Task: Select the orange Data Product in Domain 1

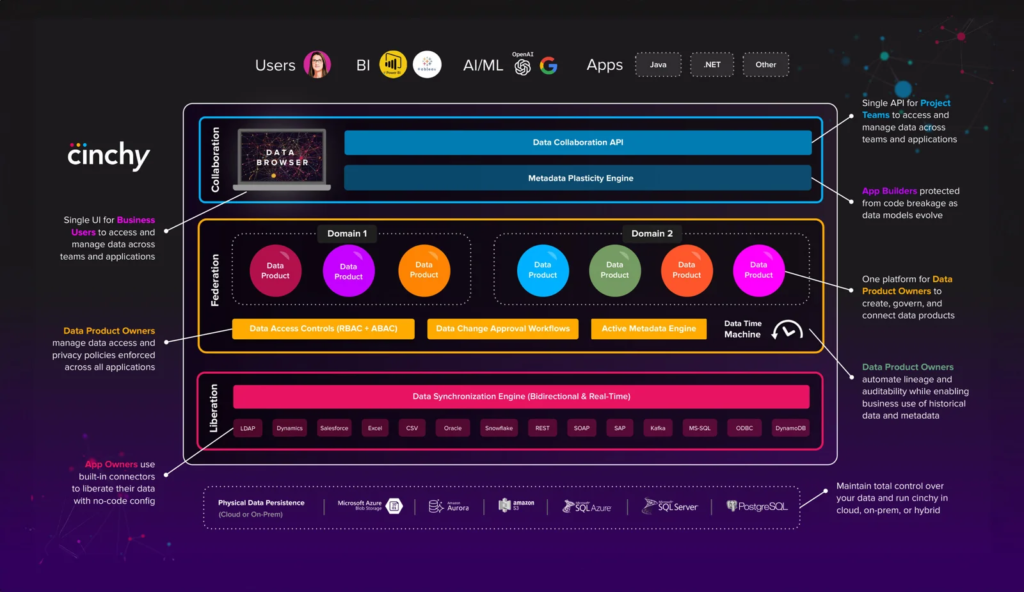Action: 424,271
